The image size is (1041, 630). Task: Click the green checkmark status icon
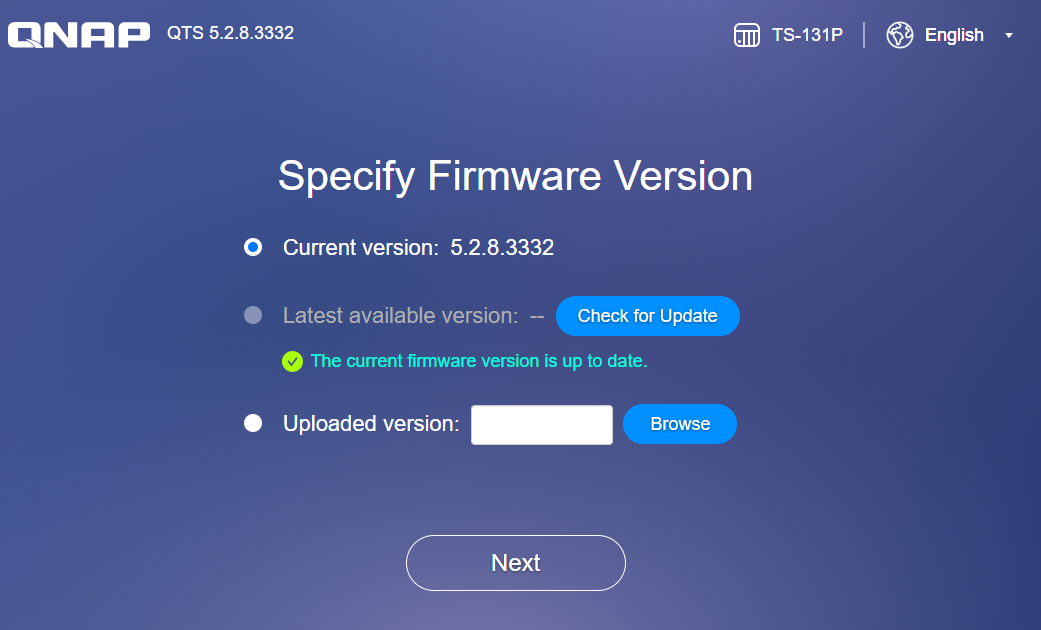292,361
